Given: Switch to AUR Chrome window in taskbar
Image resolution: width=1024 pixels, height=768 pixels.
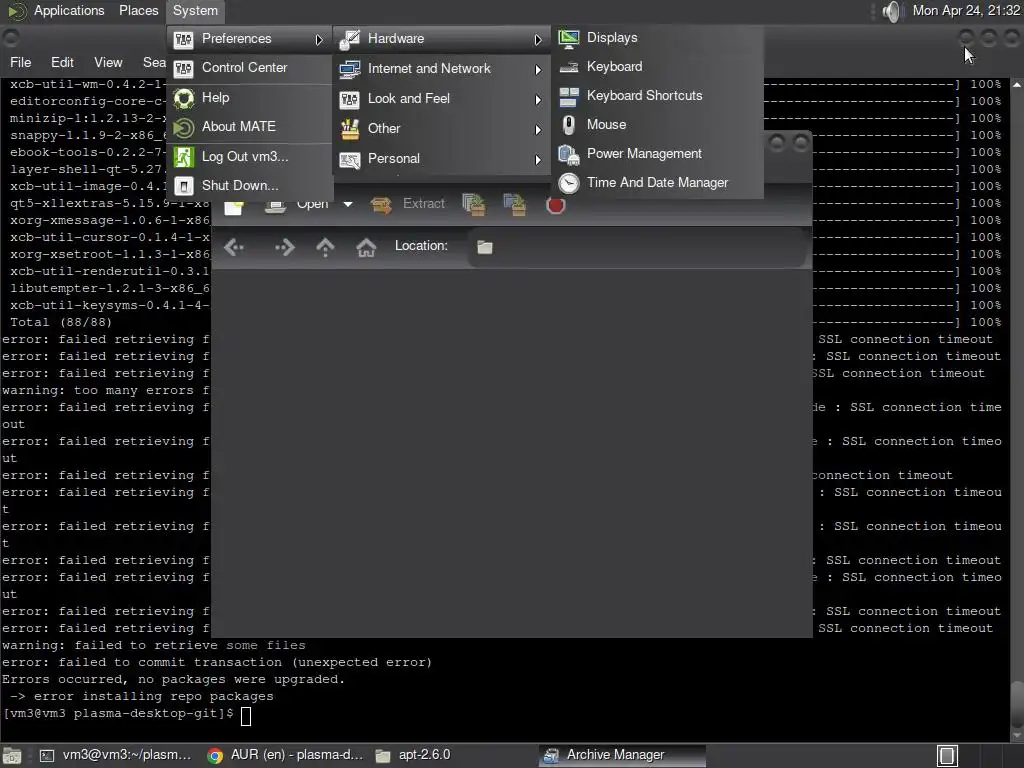Looking at the screenshot, I should click(285, 755).
